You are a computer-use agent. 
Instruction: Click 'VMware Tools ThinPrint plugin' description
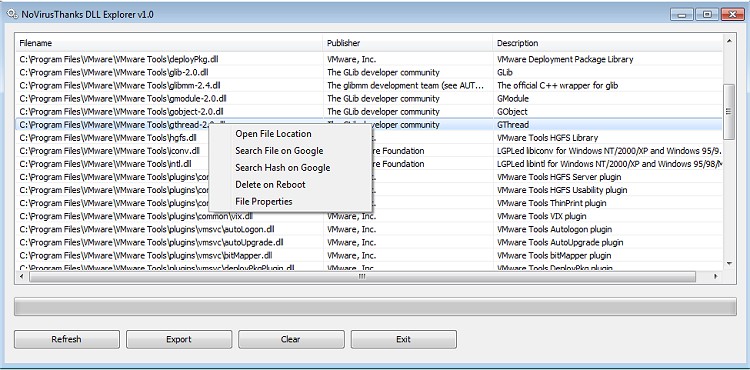tap(552, 203)
